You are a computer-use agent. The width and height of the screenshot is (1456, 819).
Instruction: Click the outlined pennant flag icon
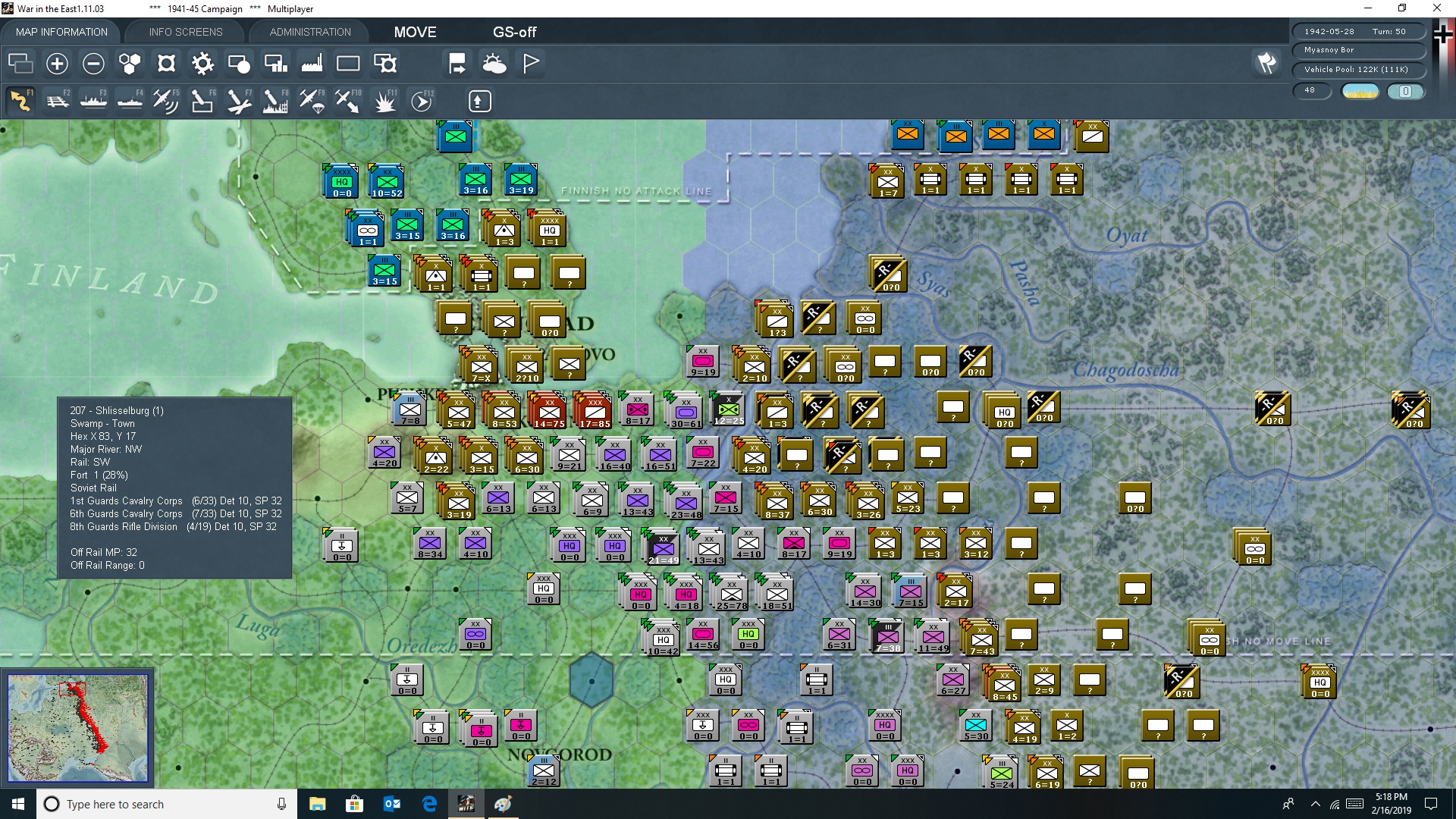[531, 63]
